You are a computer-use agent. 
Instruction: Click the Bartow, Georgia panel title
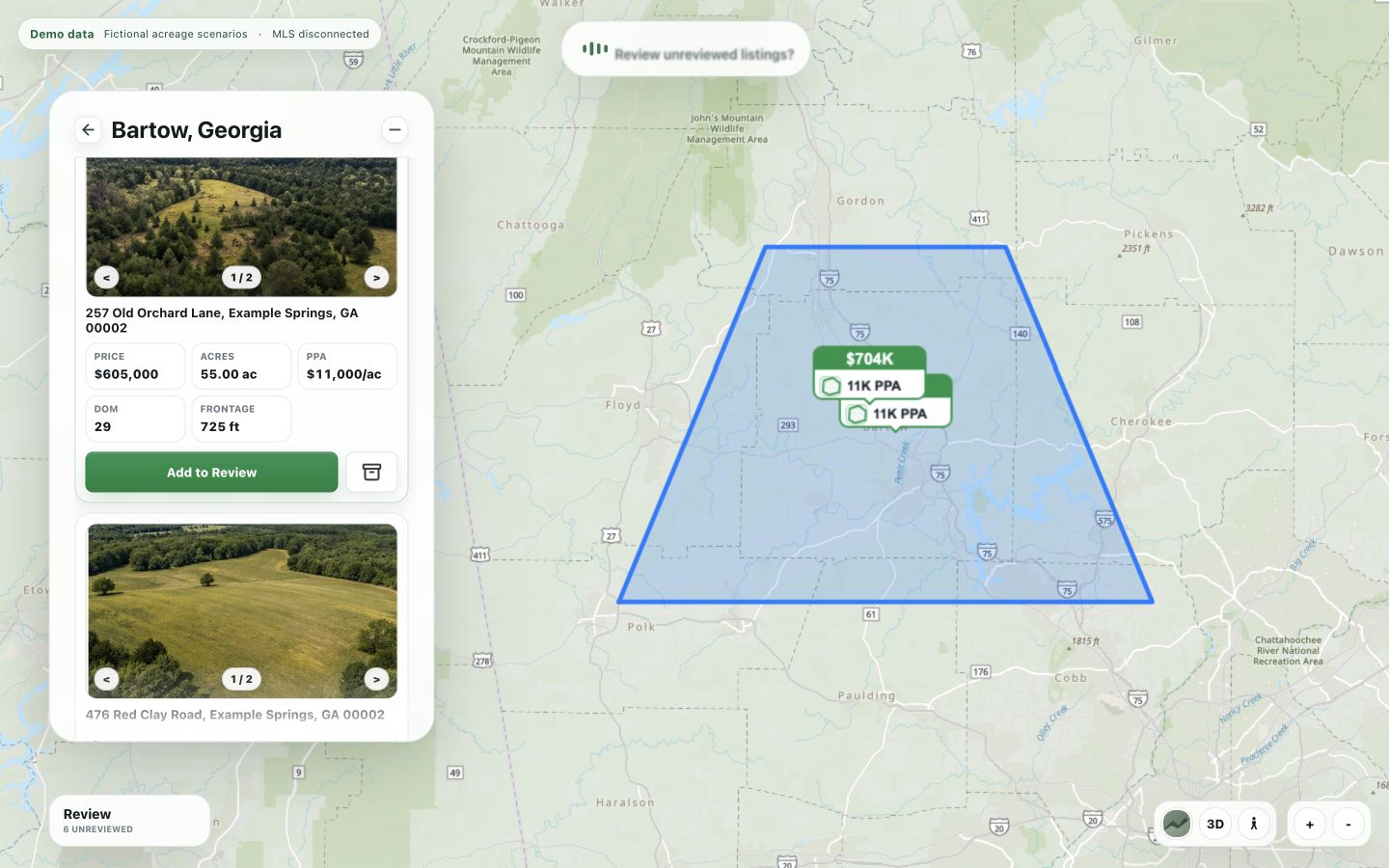(197, 130)
